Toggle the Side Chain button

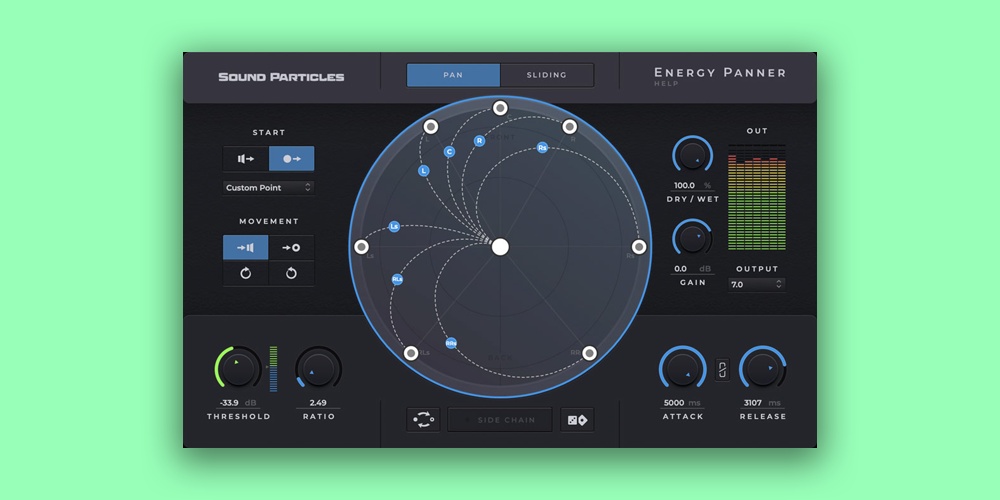click(500, 420)
